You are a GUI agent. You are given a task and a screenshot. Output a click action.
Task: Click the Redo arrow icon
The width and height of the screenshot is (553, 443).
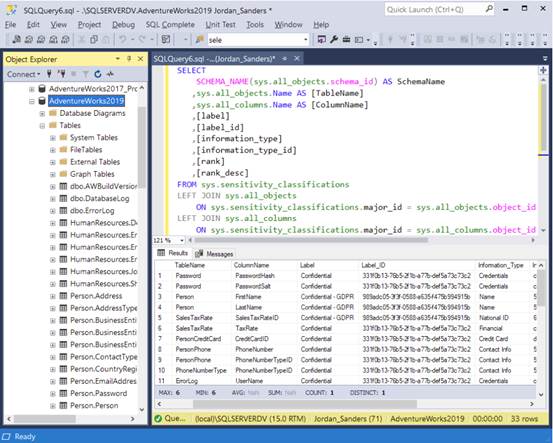[x=142, y=40]
